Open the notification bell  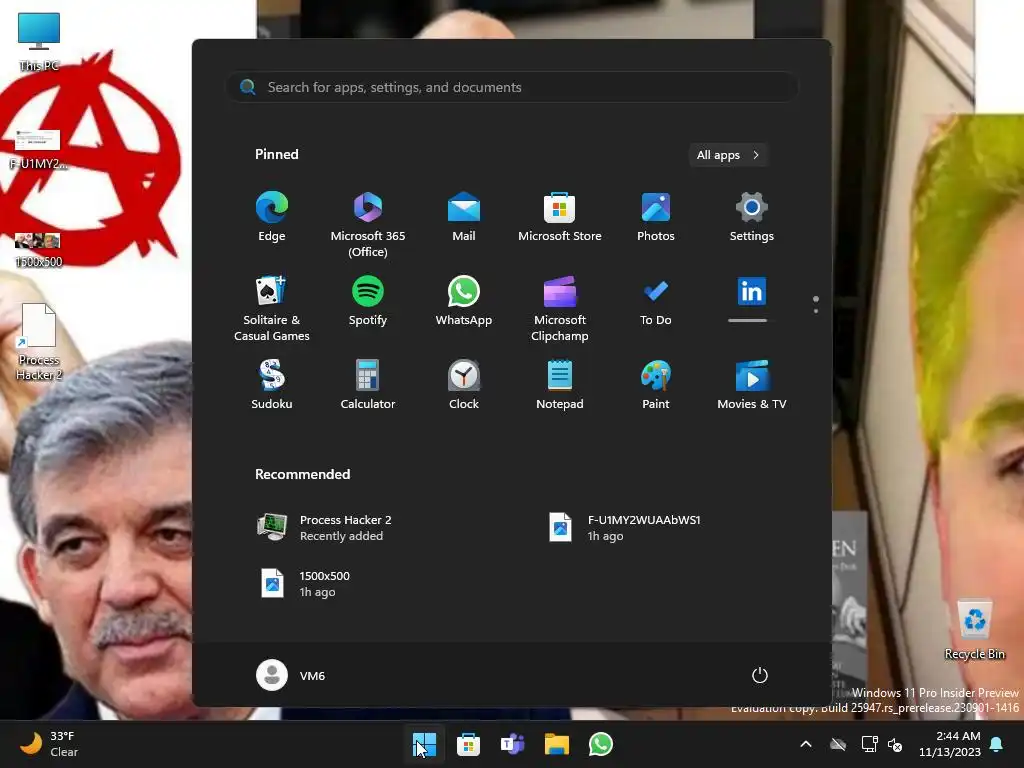pyautogui.click(x=997, y=744)
